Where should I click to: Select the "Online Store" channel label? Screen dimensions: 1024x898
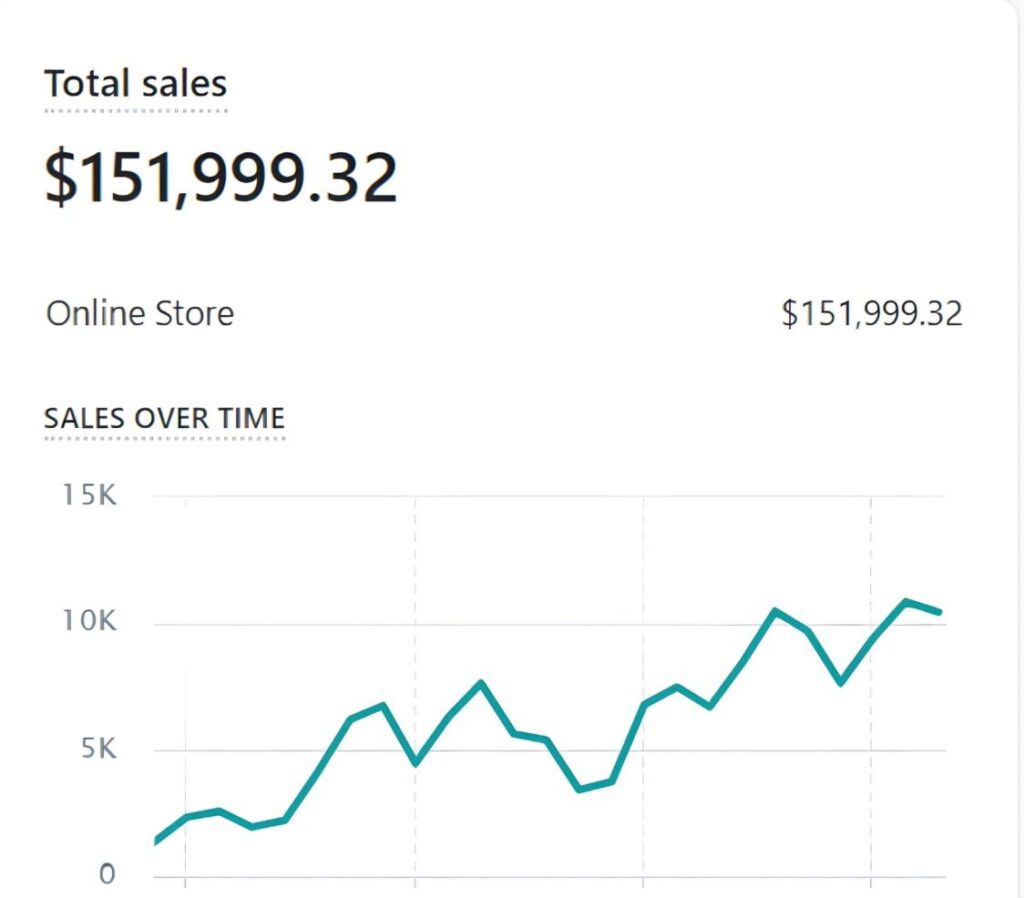(140, 314)
